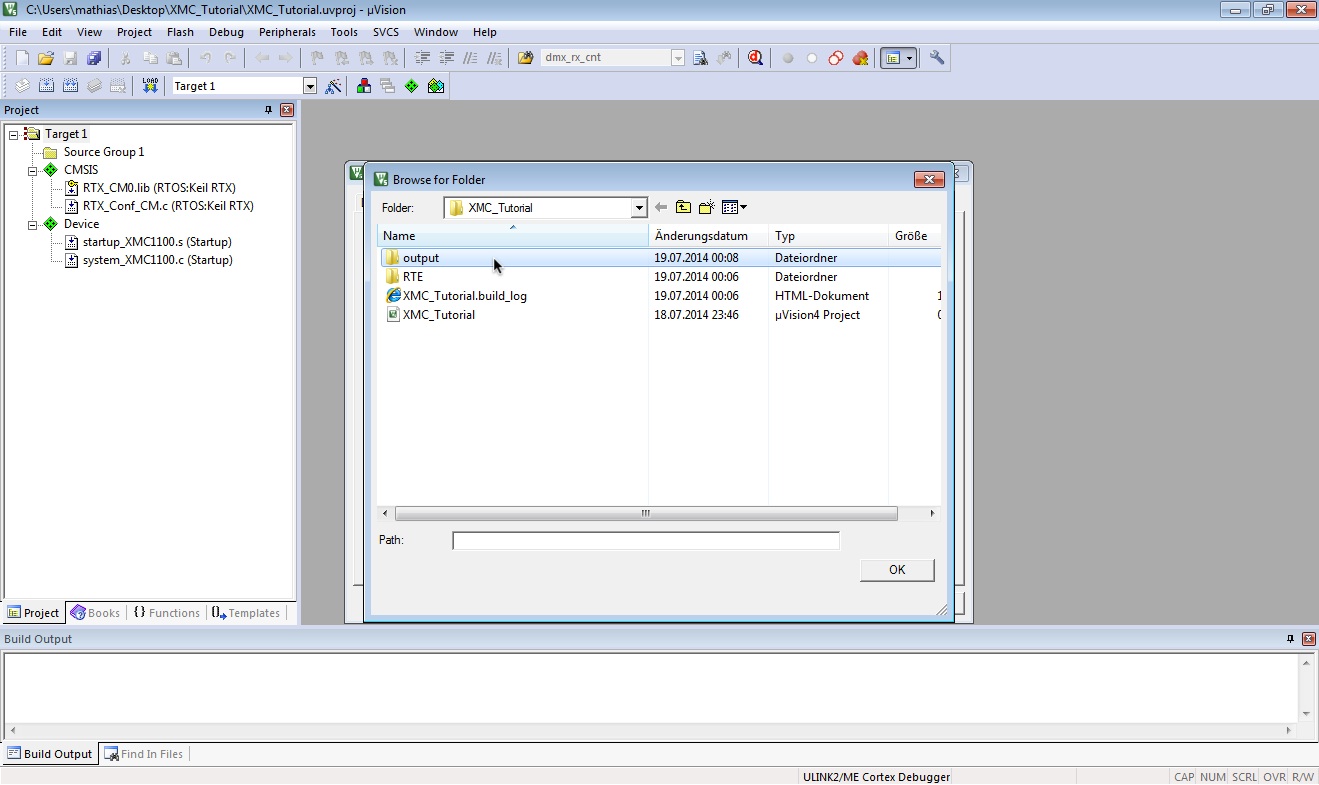Screen dimensions: 1319x785
Task: Go up one folder level in Browse dialog
Action: (683, 208)
